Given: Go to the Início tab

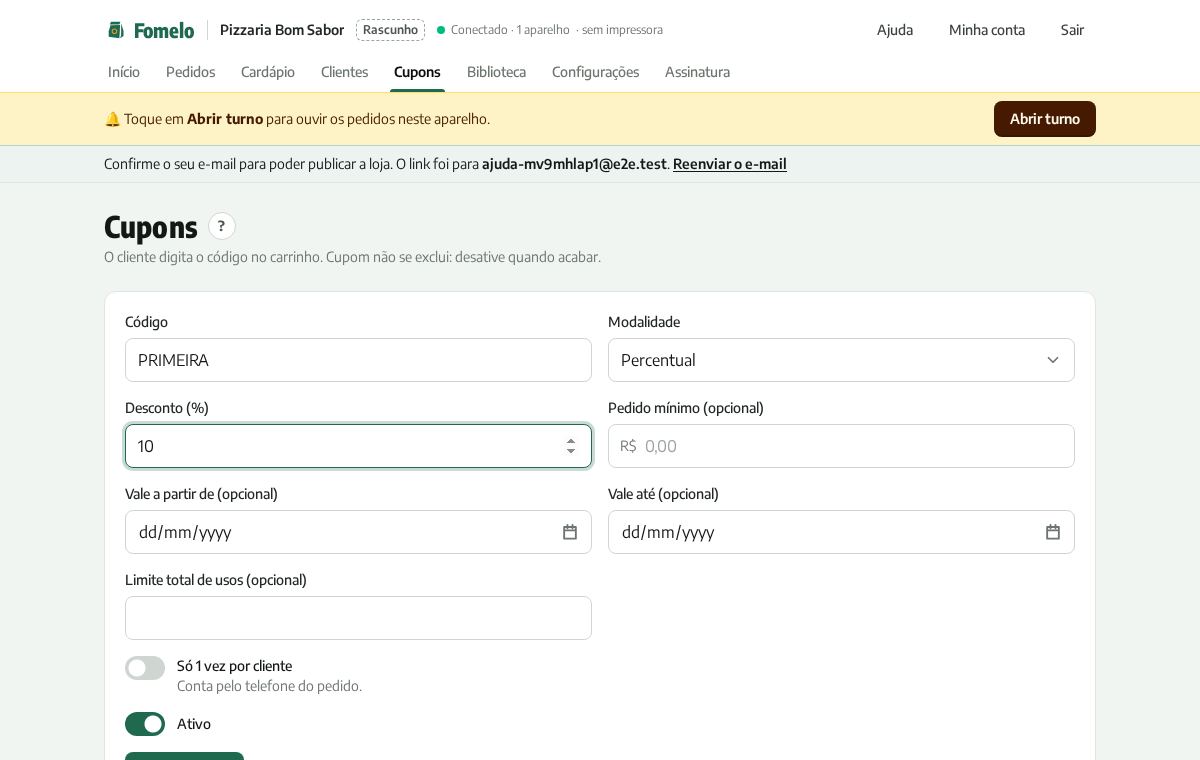Looking at the screenshot, I should click(124, 72).
